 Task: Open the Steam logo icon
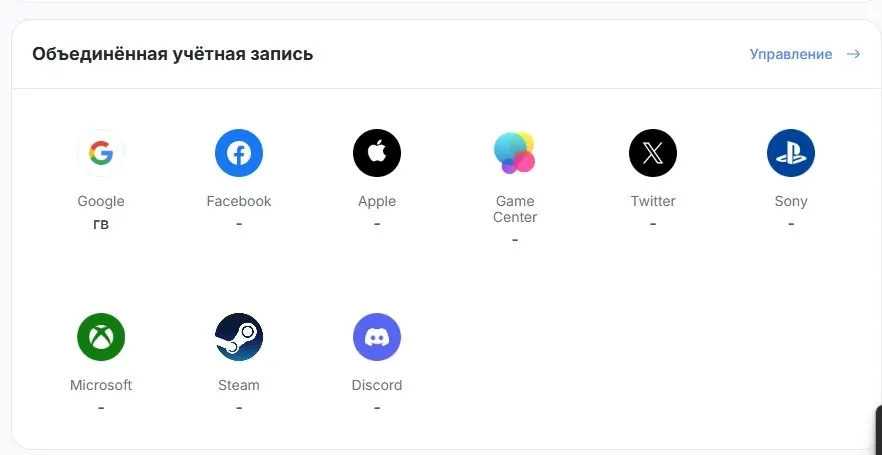(x=239, y=337)
